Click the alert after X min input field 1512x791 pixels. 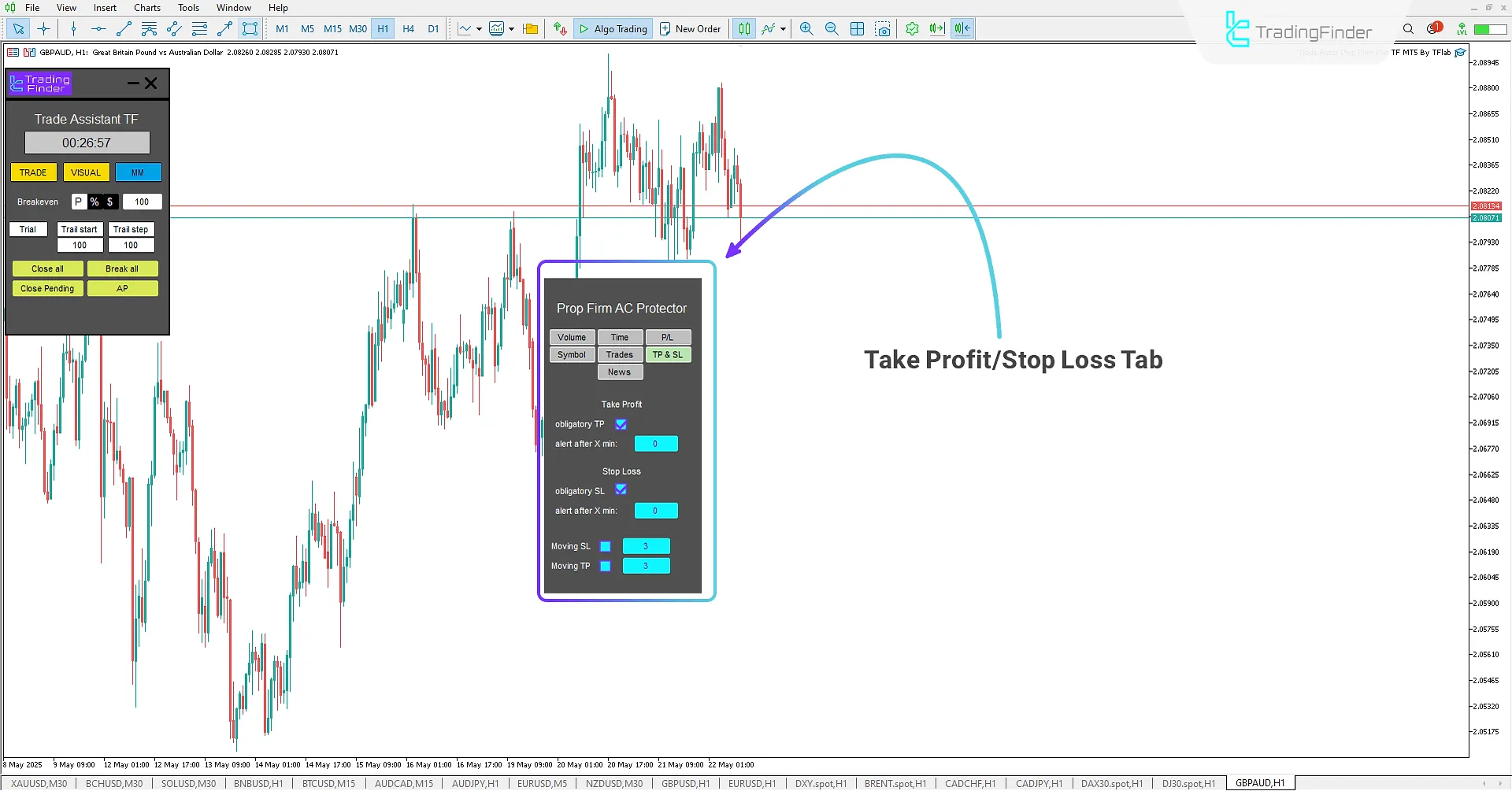656,443
